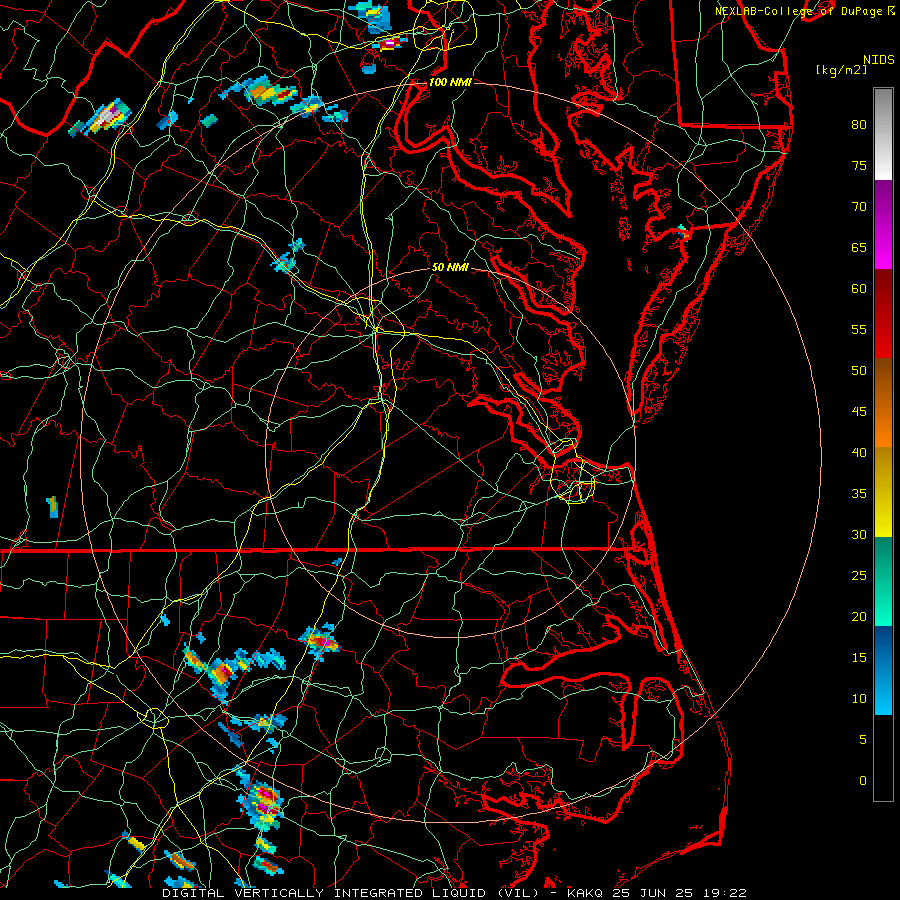
Task: Click the color scale value 55
Action: tap(859, 330)
